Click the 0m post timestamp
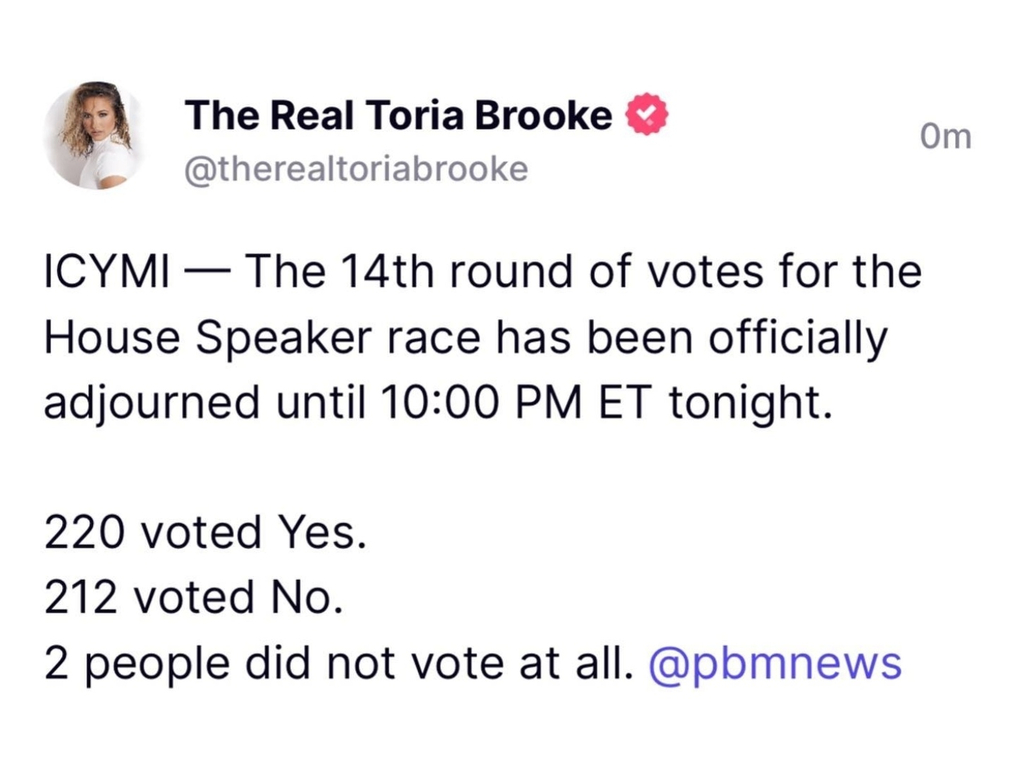This screenshot has width=1015, height=765. pos(944,136)
